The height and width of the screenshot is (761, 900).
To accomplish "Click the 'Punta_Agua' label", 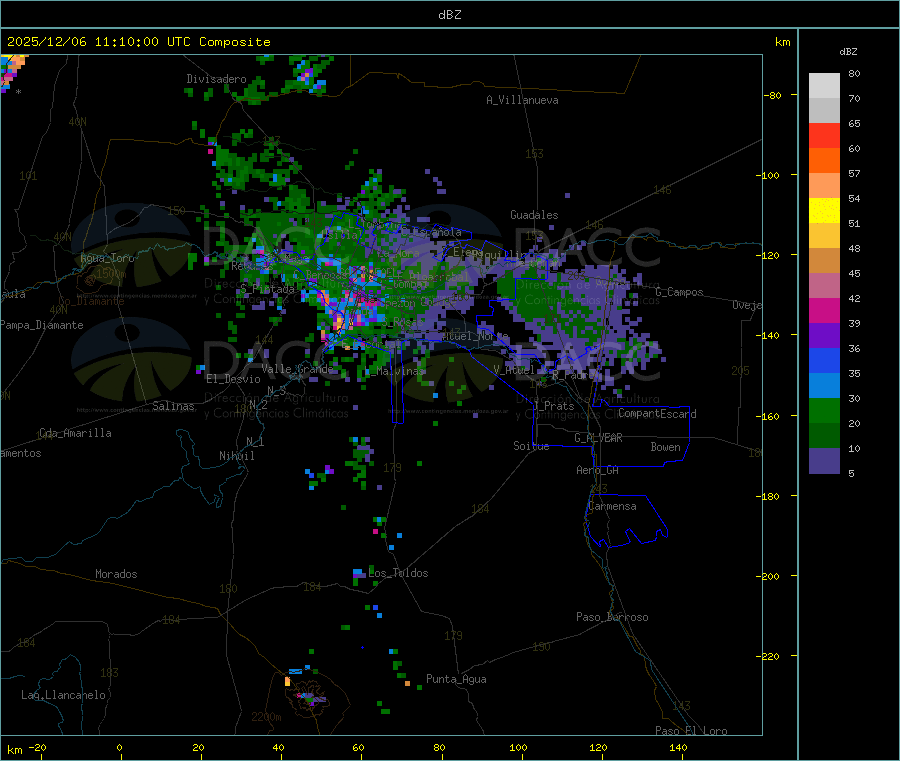I will coord(456,679).
